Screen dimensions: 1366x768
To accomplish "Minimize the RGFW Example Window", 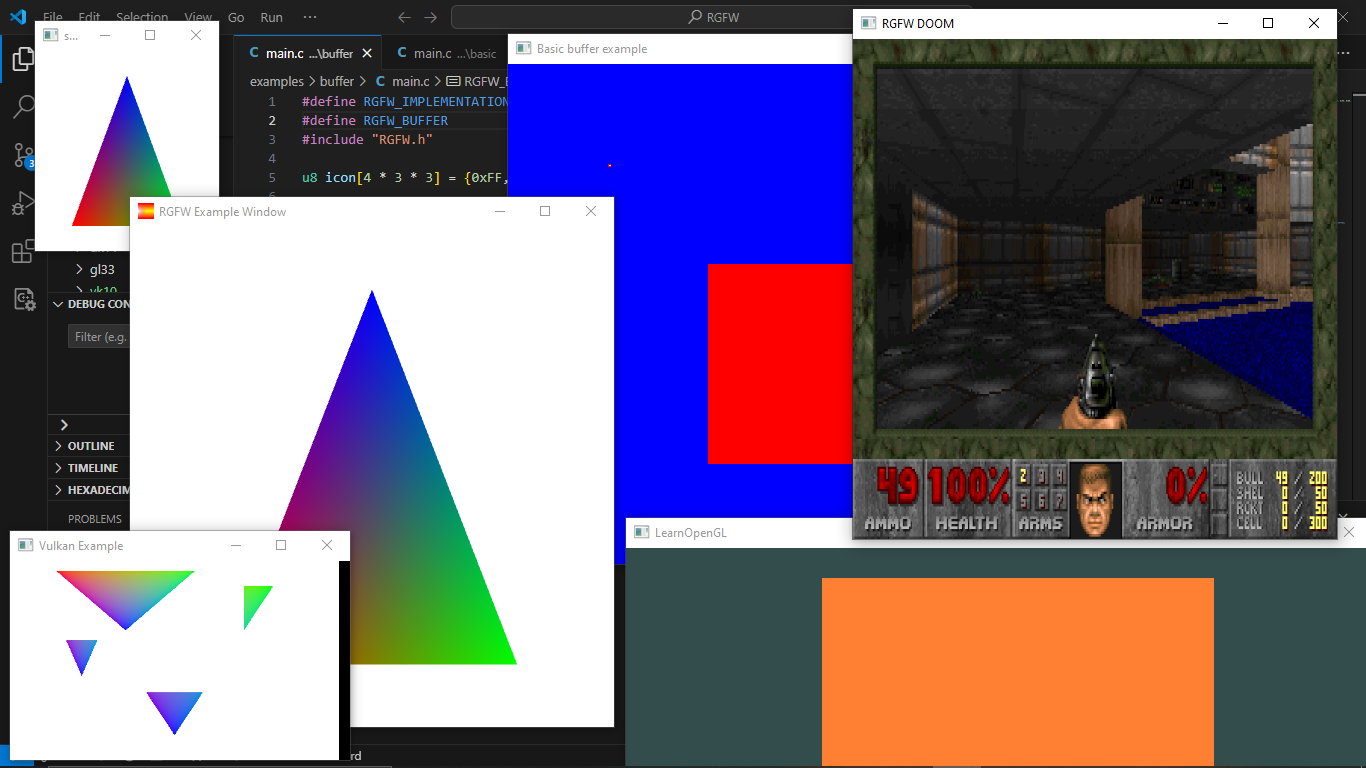I will coord(500,211).
